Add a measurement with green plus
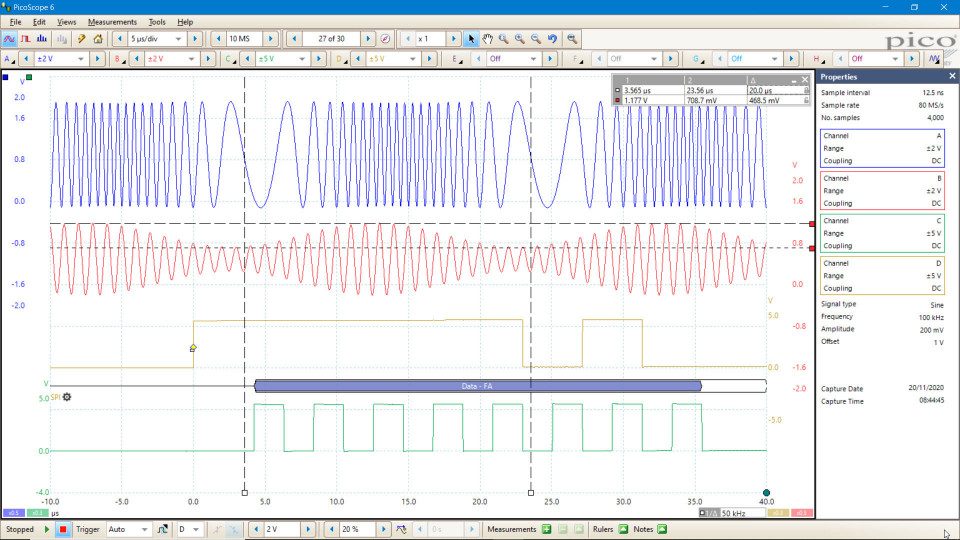This screenshot has width=960, height=540. (548, 529)
